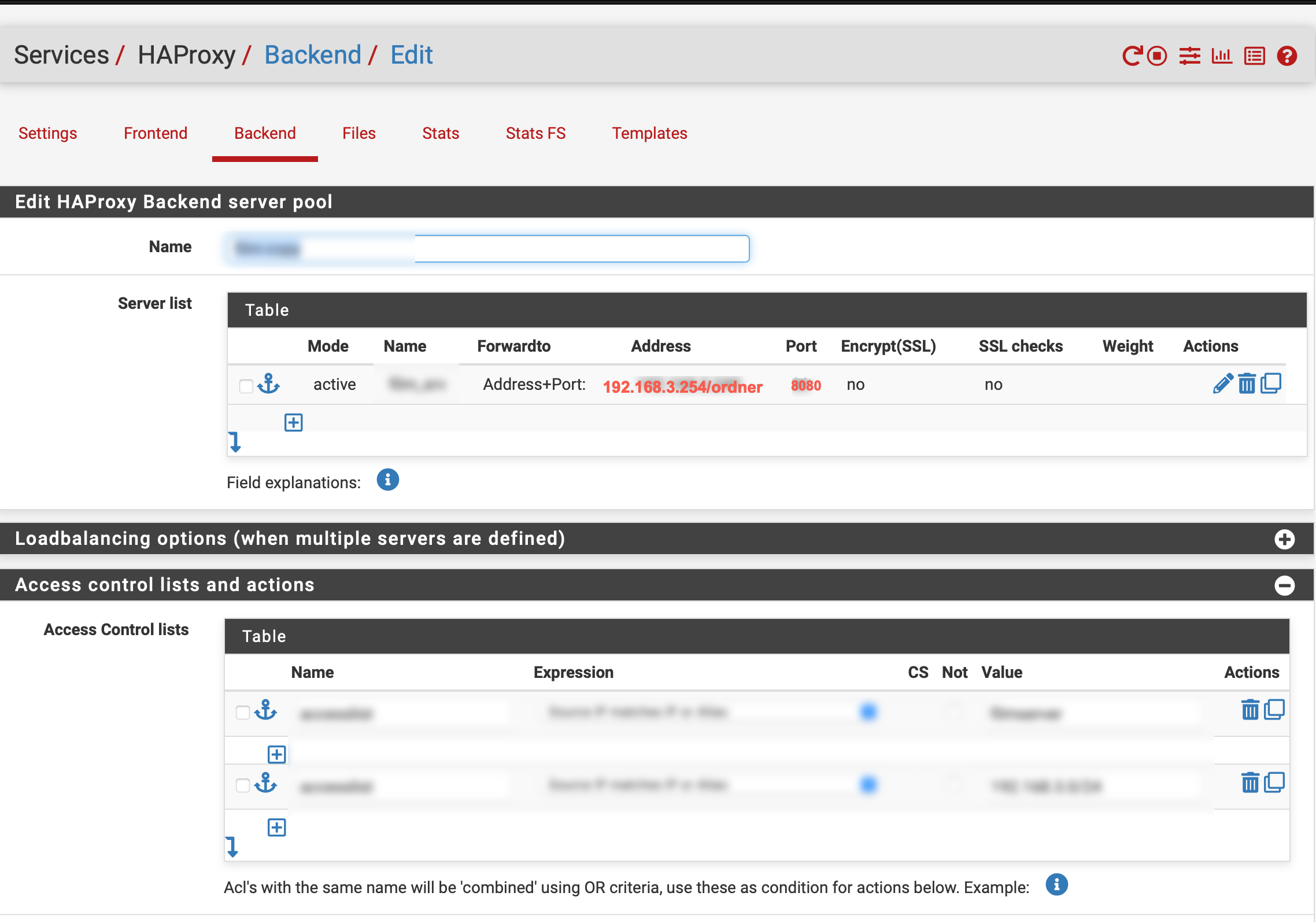Check the active server row checkbox
The width and height of the screenshot is (1316, 922).
(246, 386)
